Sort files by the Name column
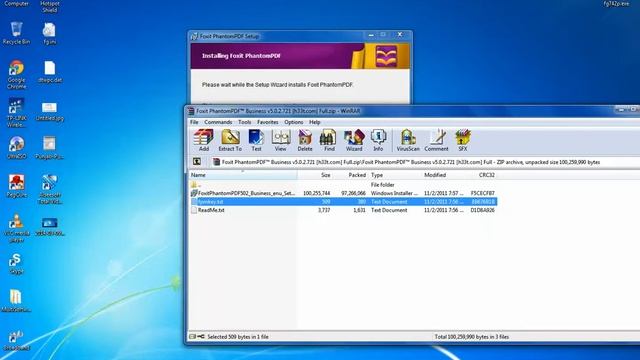This screenshot has height=360, width=640. click(243, 175)
